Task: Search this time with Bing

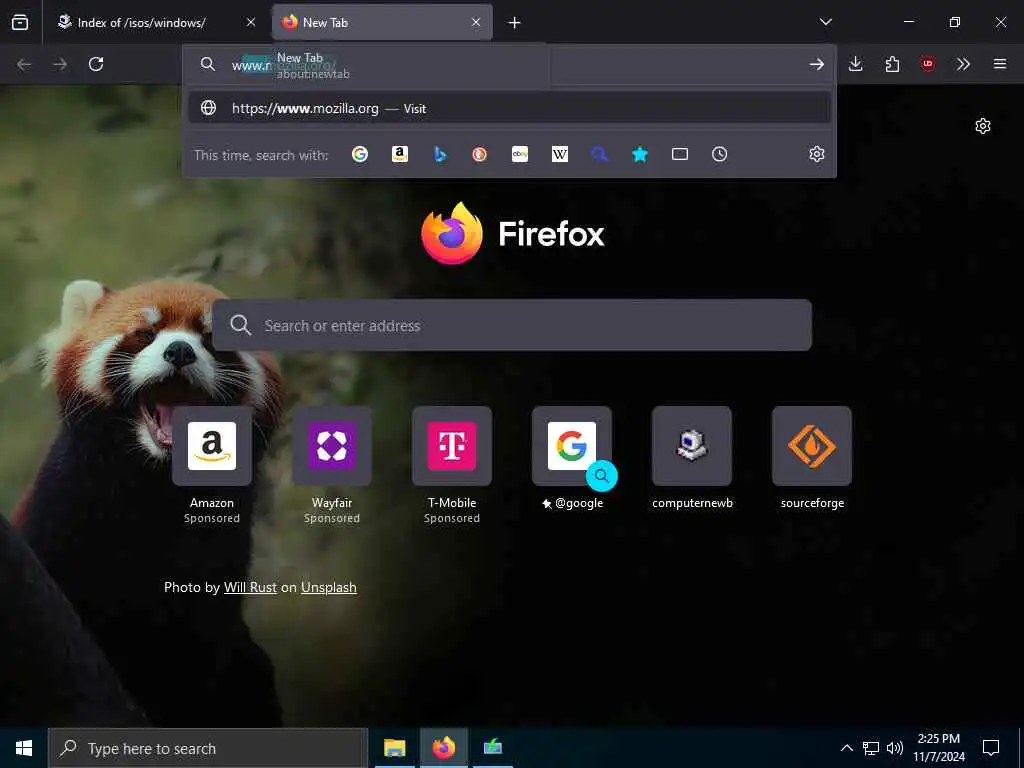Action: click(x=440, y=154)
